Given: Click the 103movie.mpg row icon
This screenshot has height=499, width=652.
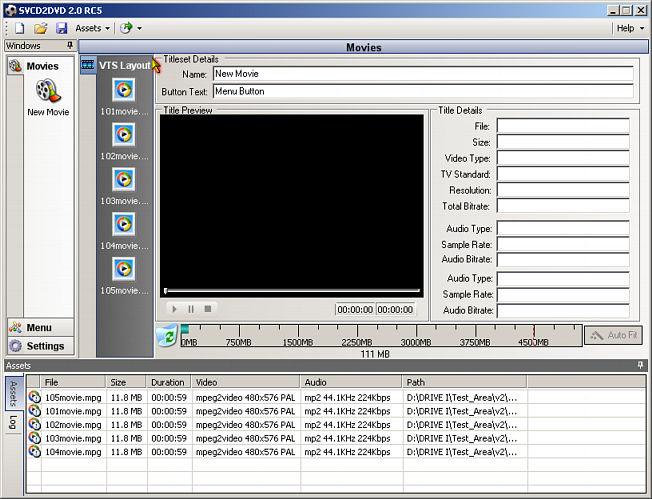Looking at the screenshot, I should (35, 438).
